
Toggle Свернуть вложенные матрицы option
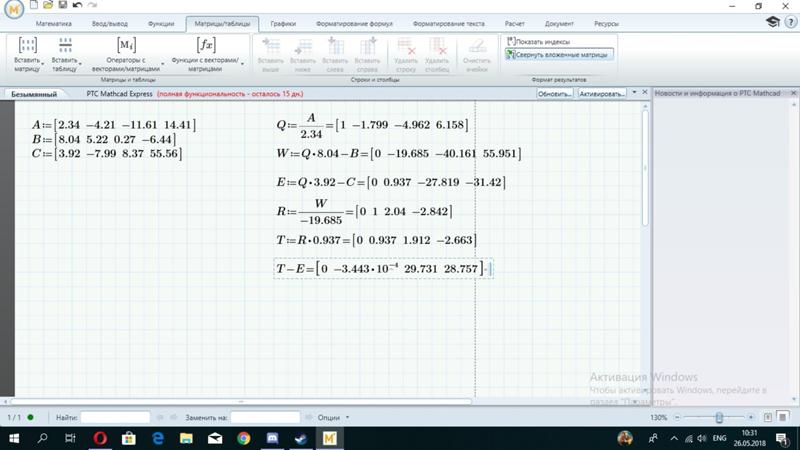559,55
